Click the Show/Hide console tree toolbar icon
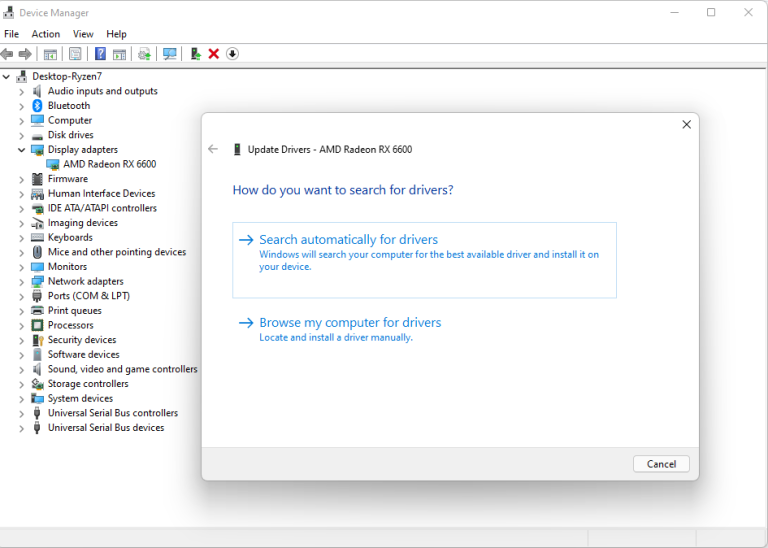The image size is (768, 548). click(50, 54)
